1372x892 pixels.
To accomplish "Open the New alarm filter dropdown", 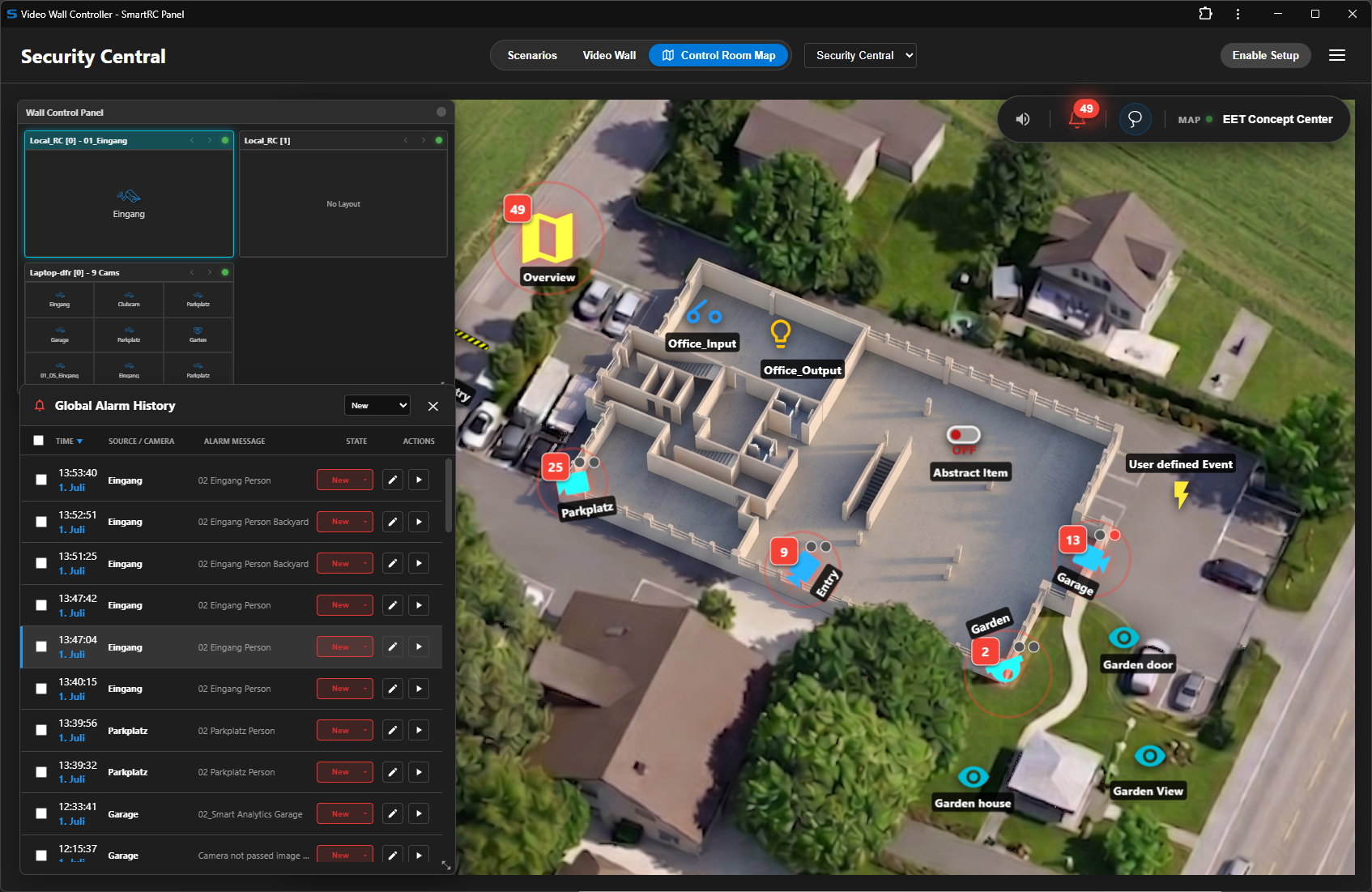I will (377, 405).
